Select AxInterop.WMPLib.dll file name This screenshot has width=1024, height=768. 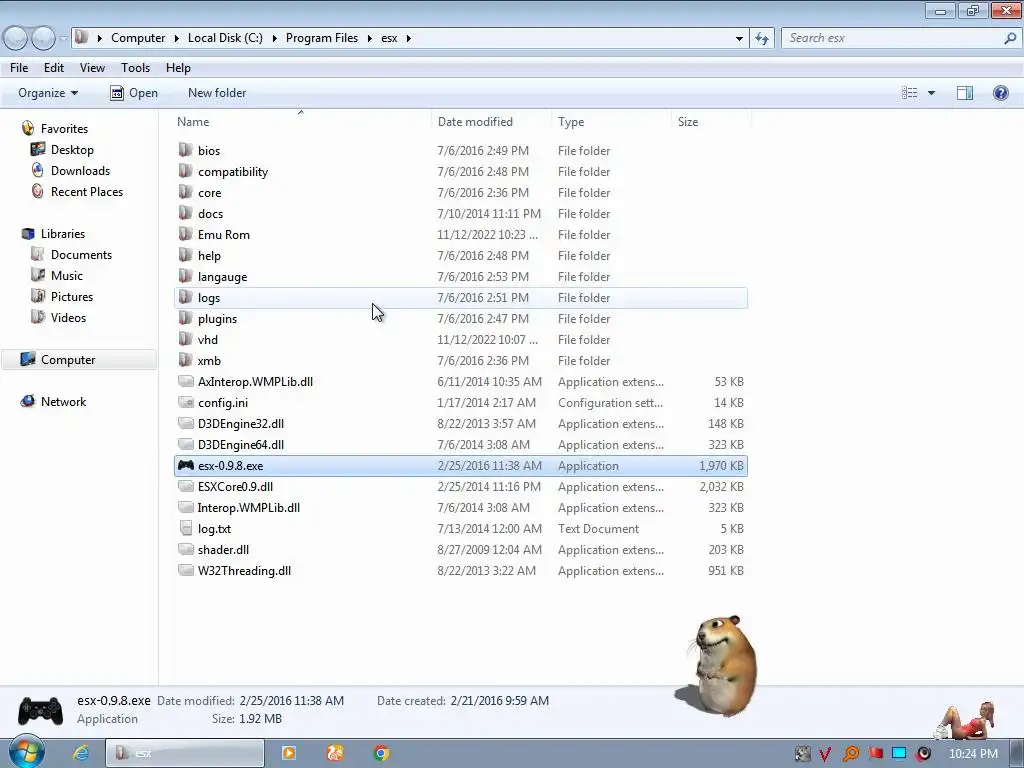pyautogui.click(x=255, y=381)
